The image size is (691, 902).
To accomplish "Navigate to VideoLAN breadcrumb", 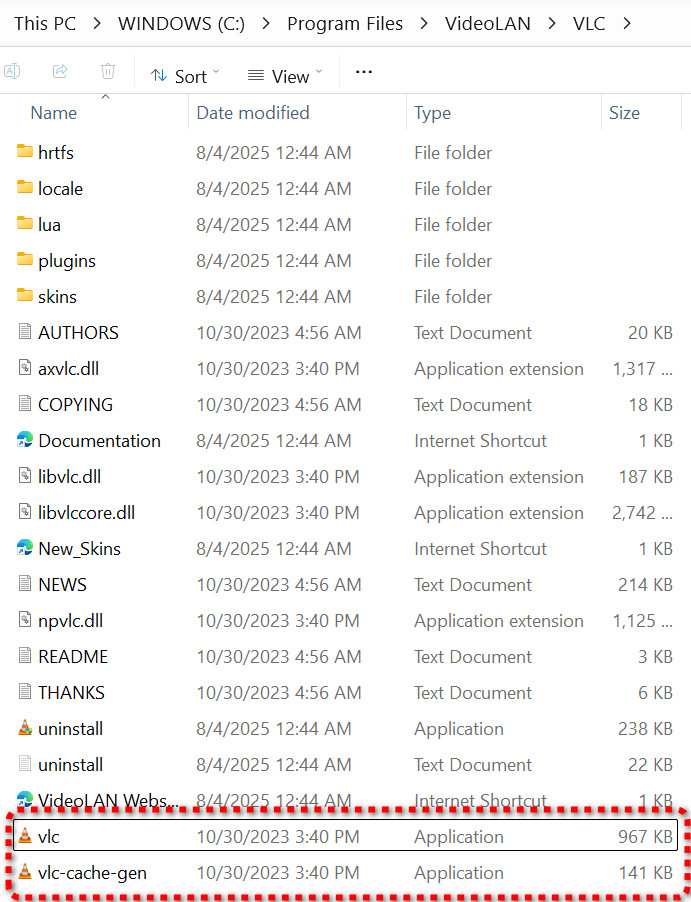I will coord(487,24).
